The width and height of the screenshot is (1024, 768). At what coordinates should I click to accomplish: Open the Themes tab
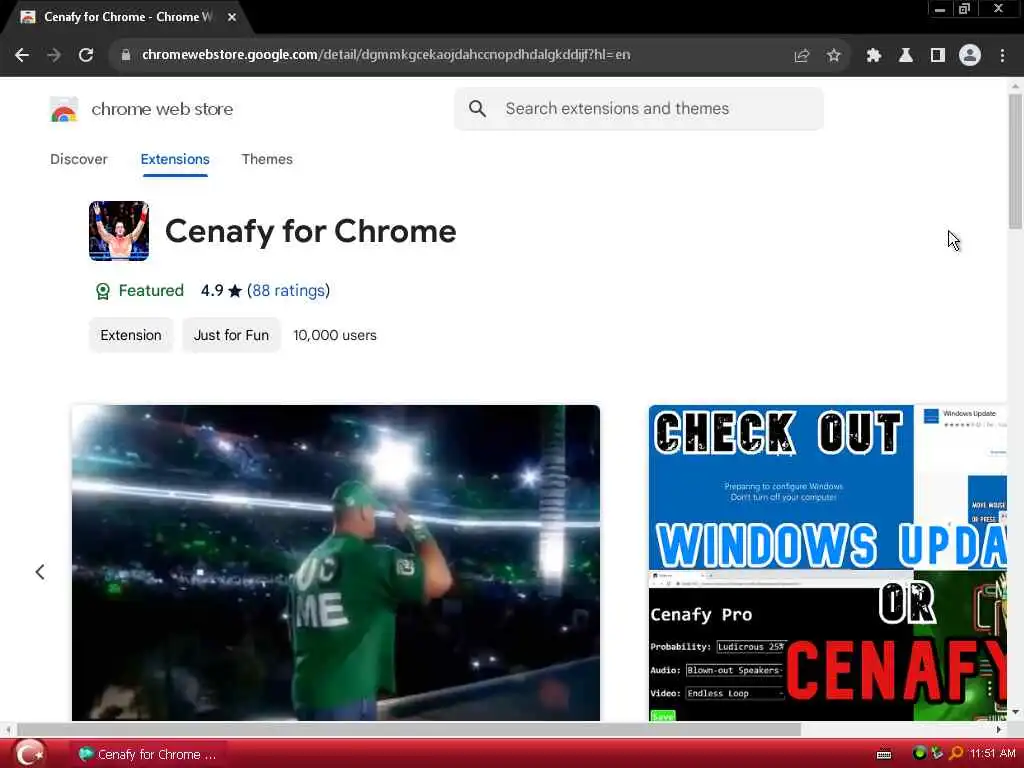click(x=267, y=159)
